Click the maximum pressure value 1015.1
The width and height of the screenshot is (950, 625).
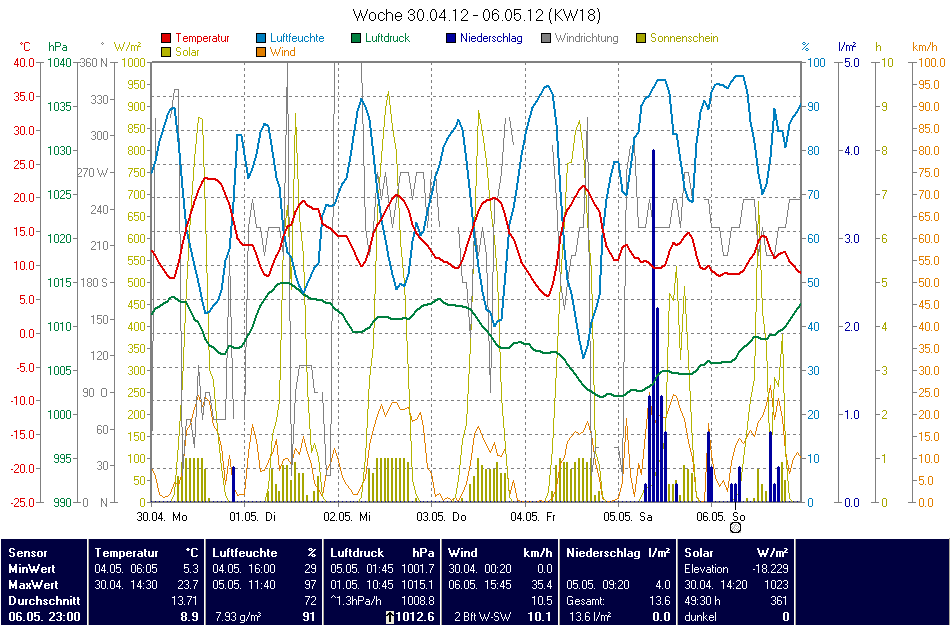tap(420, 585)
